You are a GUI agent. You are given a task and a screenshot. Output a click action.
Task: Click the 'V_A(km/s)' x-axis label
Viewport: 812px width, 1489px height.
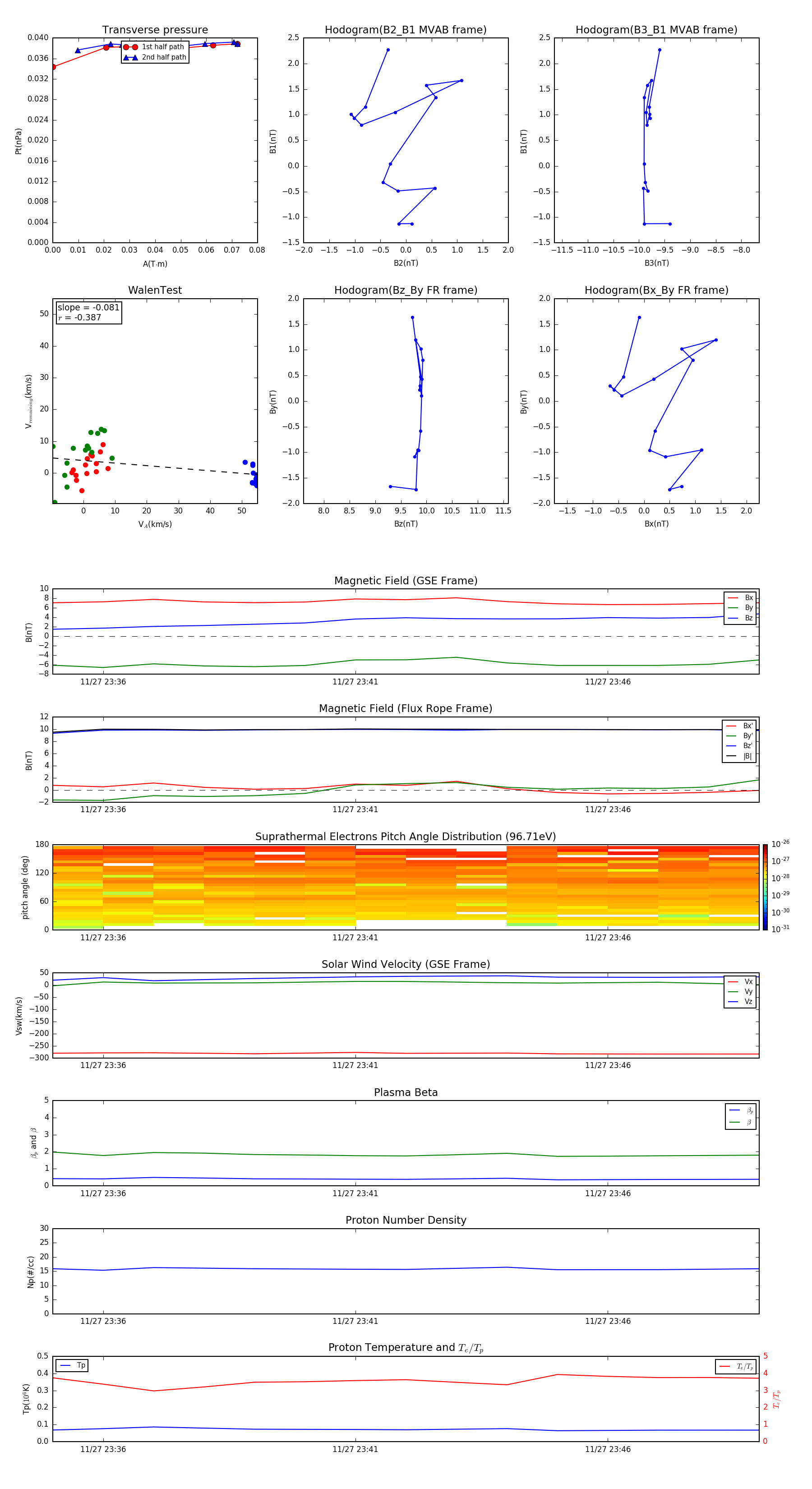(x=155, y=525)
